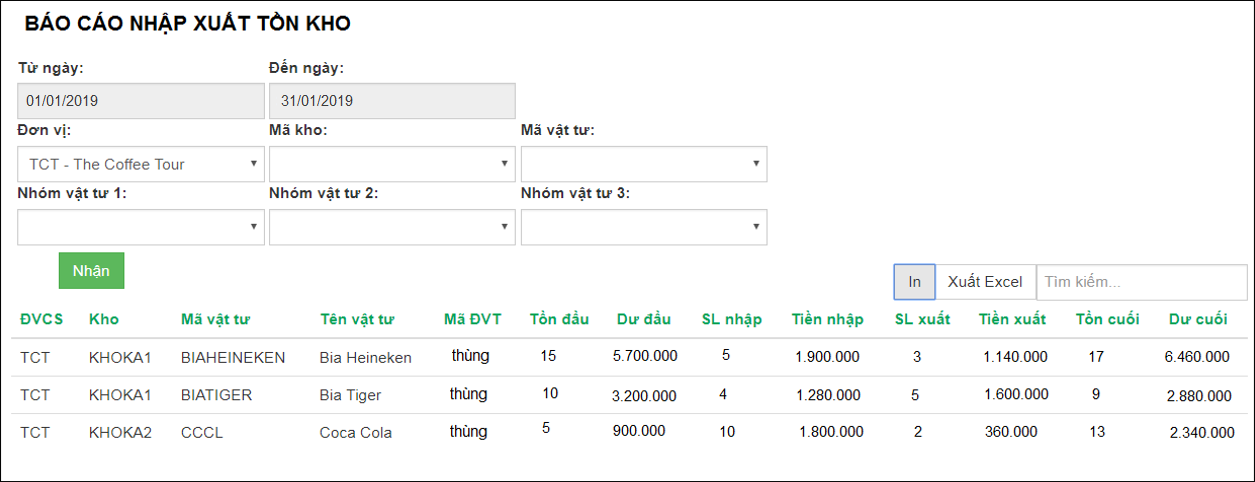Click the green Nhận button
Image resolution: width=1255 pixels, height=482 pixels.
click(x=91, y=271)
